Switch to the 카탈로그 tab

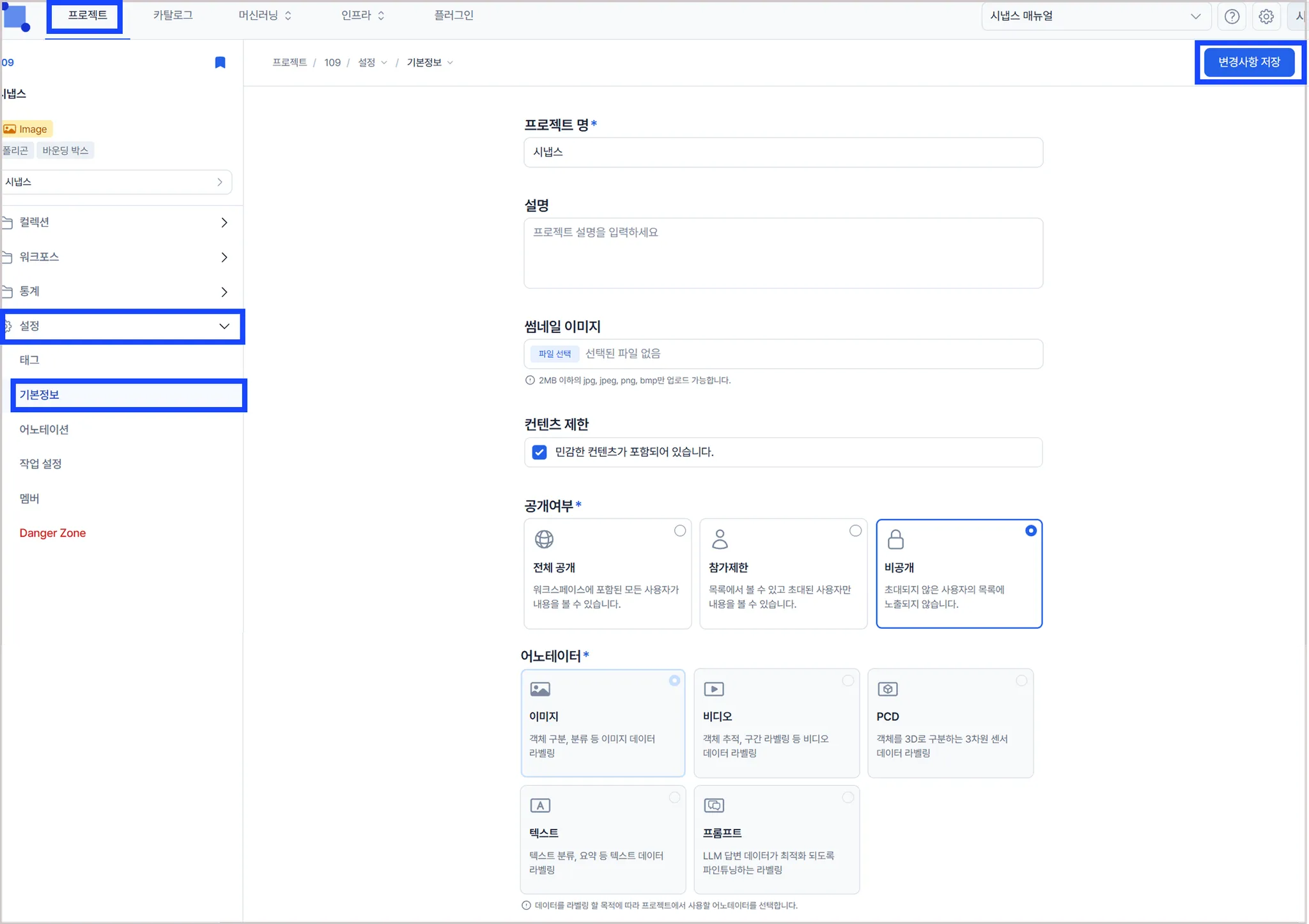(x=173, y=15)
